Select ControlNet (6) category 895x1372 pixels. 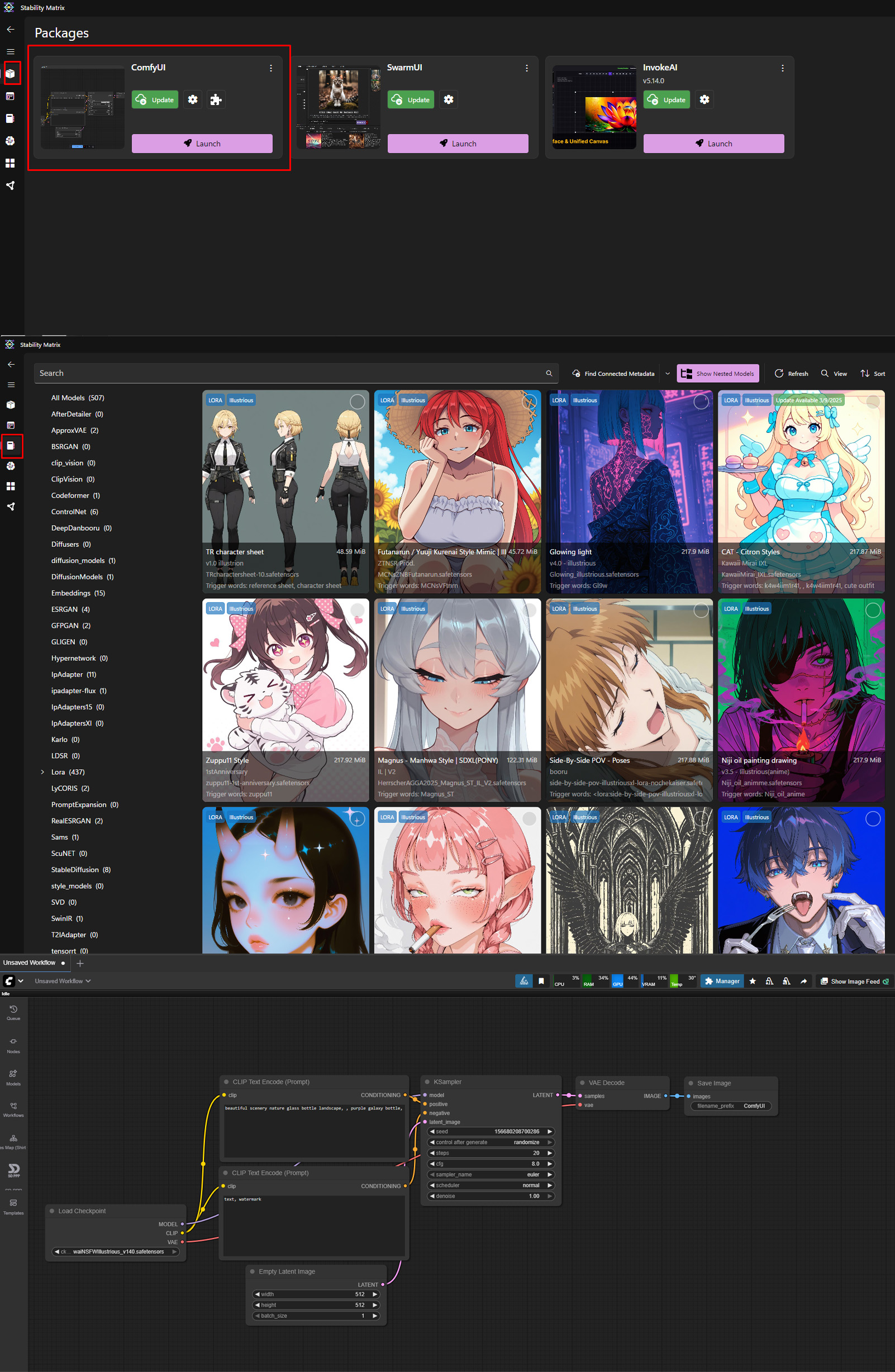(x=74, y=512)
